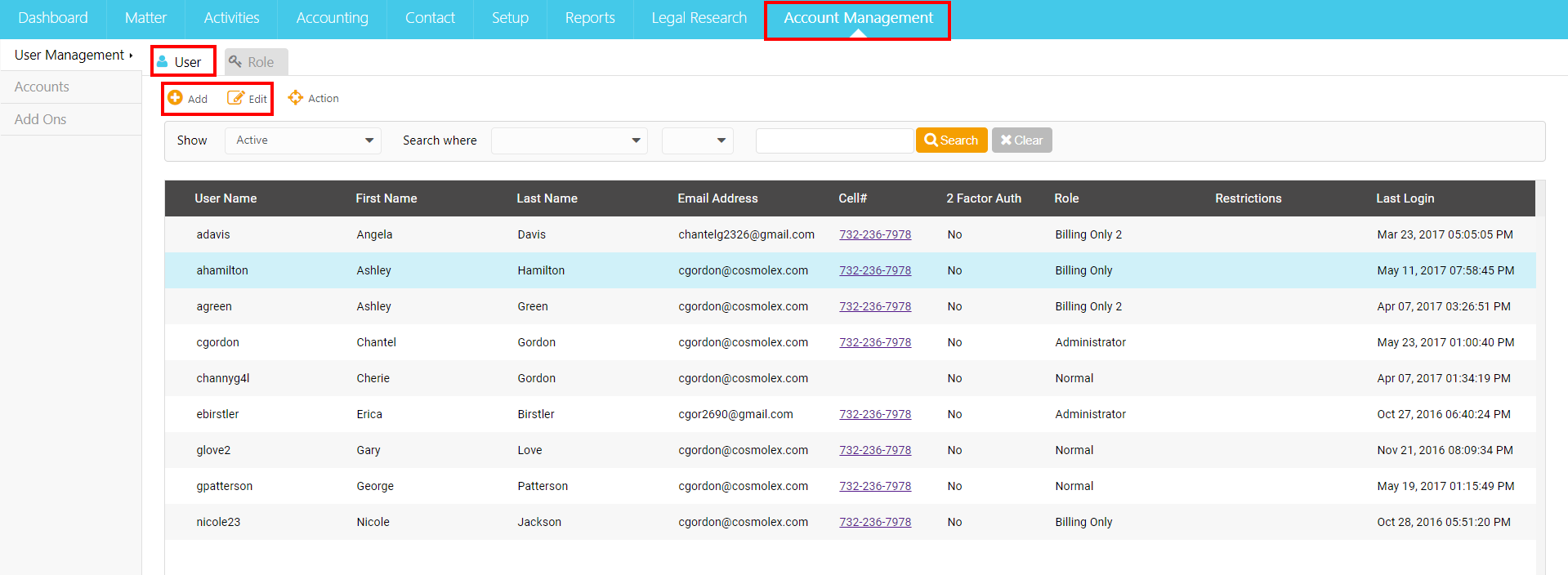This screenshot has width=1568, height=575.
Task: Click the first name Cherie cell
Action: [373, 378]
